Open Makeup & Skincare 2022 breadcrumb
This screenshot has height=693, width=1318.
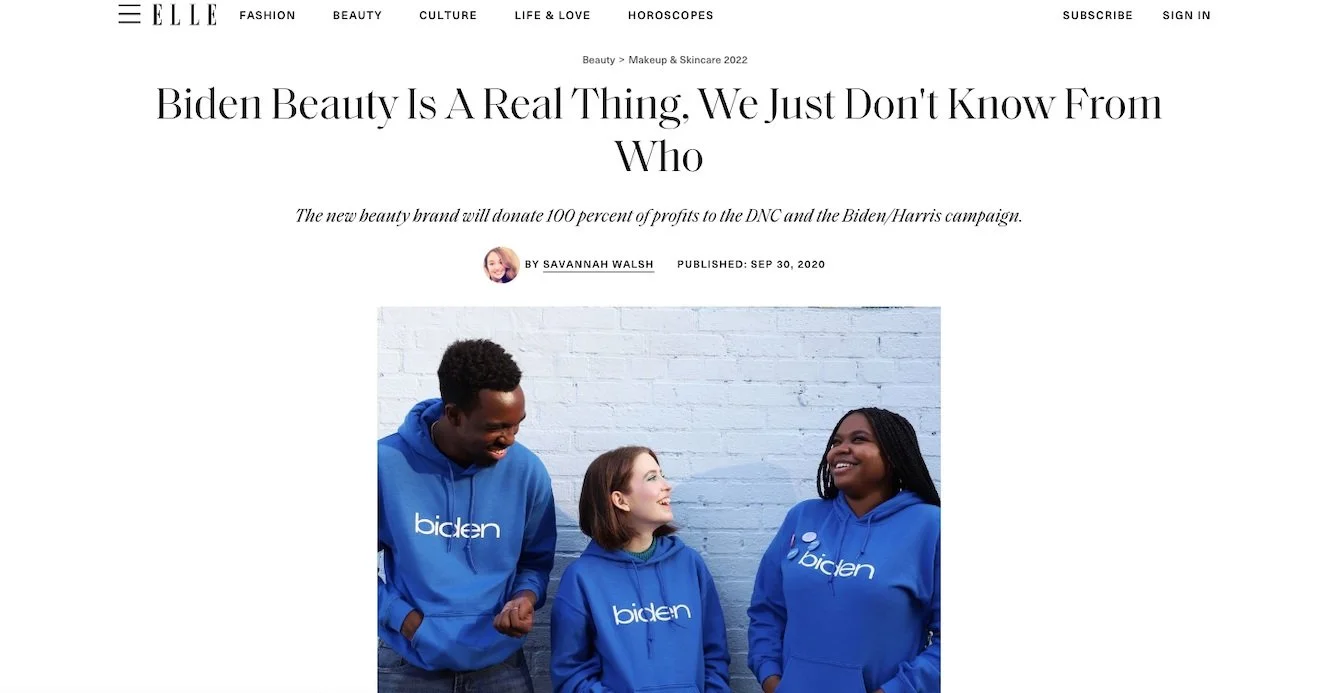687,60
